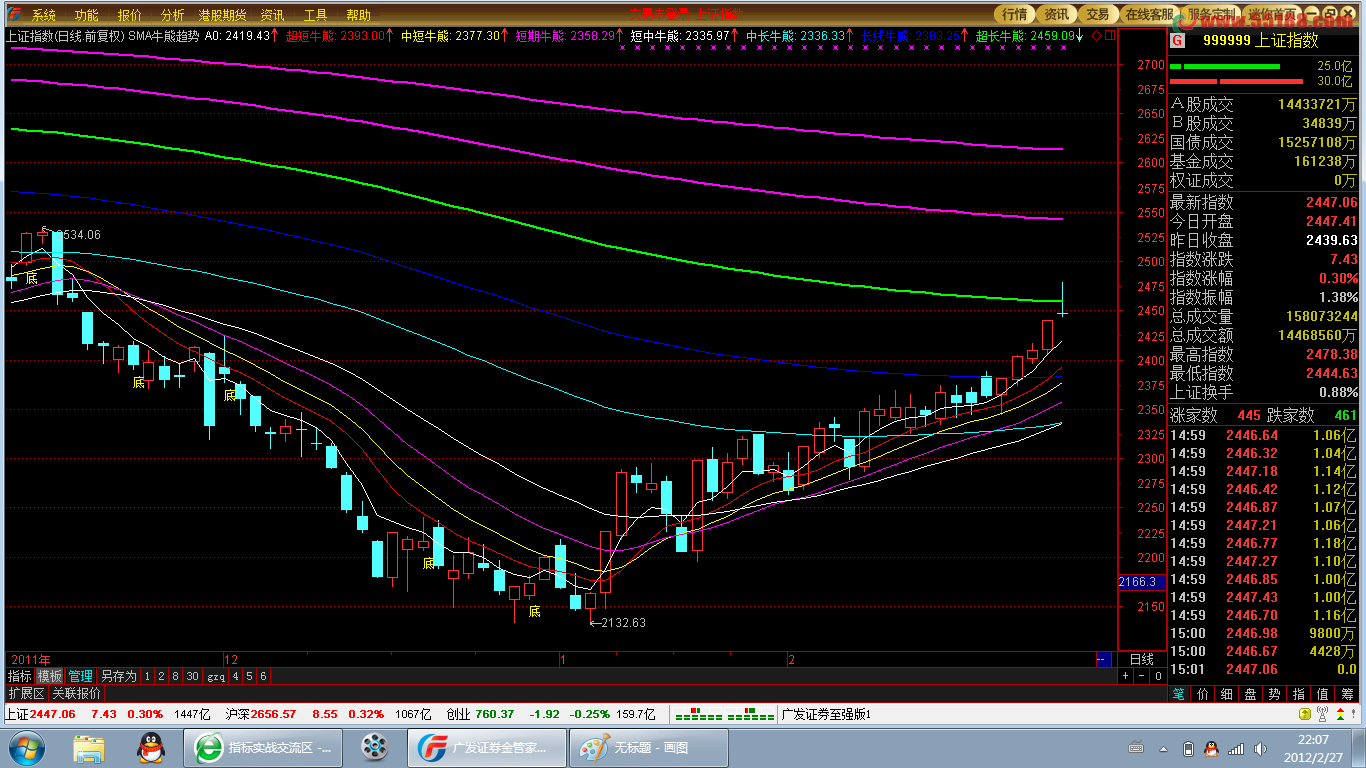Open the 分析 menu
Screen dimensions: 1366x768
pos(173,15)
